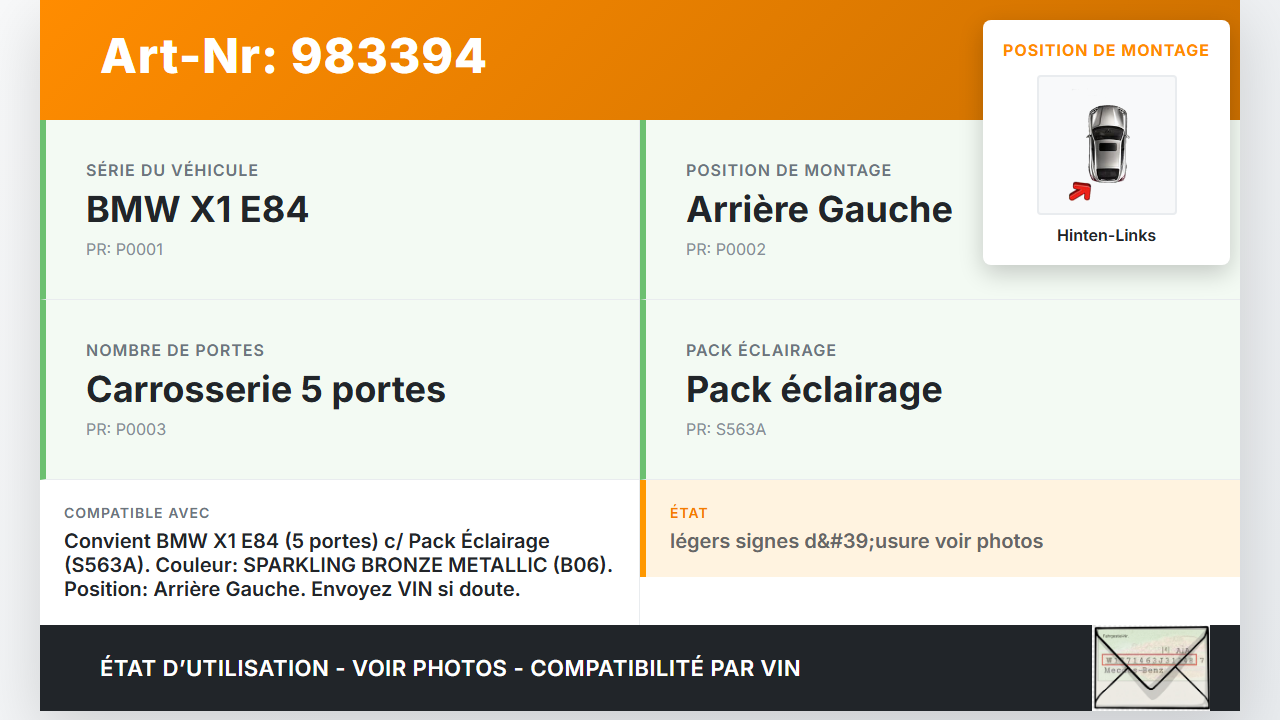Click the compatibility description paragraph
The height and width of the screenshot is (720, 1280).
tap(338, 565)
